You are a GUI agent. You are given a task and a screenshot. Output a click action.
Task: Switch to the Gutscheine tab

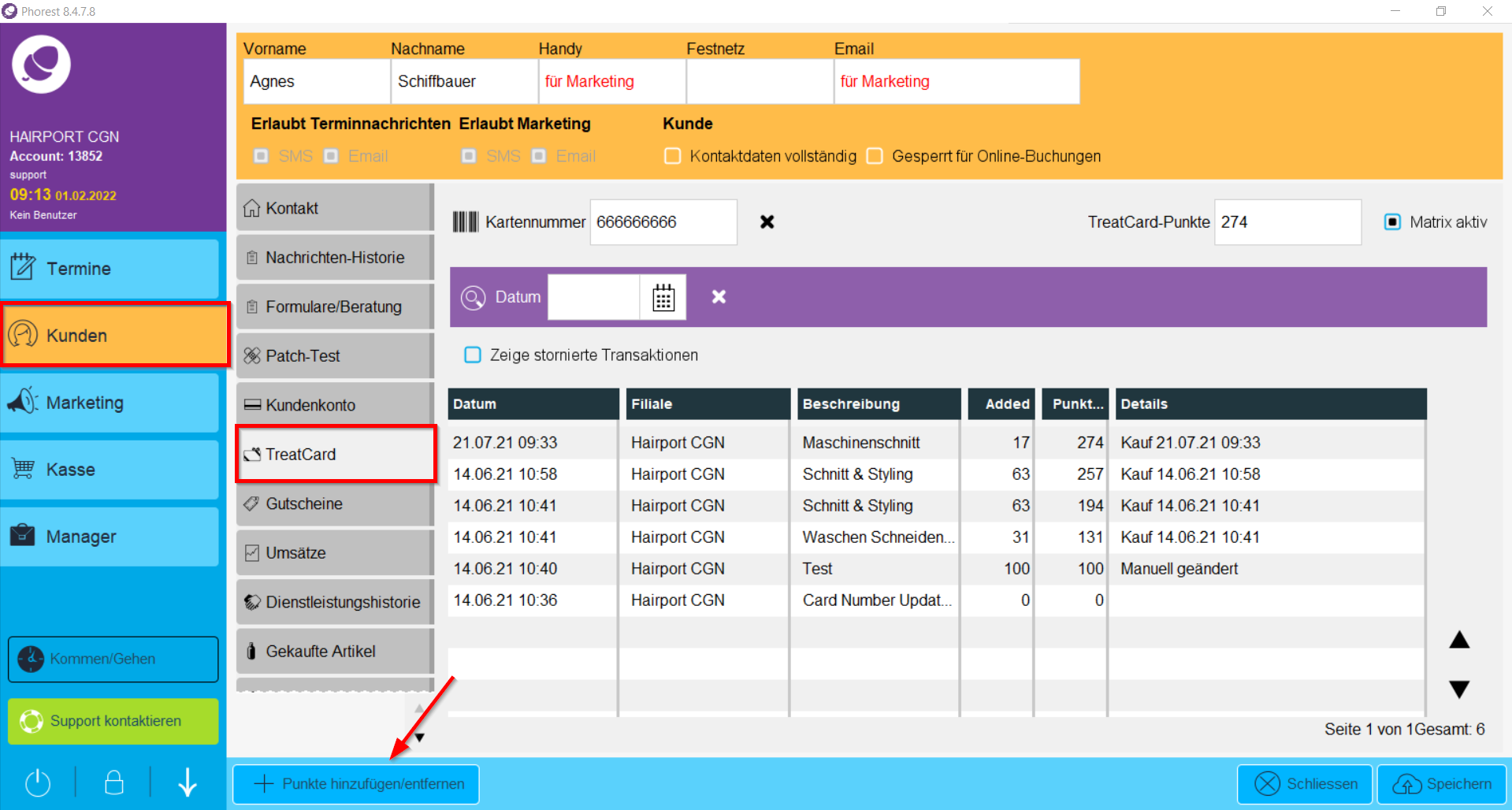point(335,503)
